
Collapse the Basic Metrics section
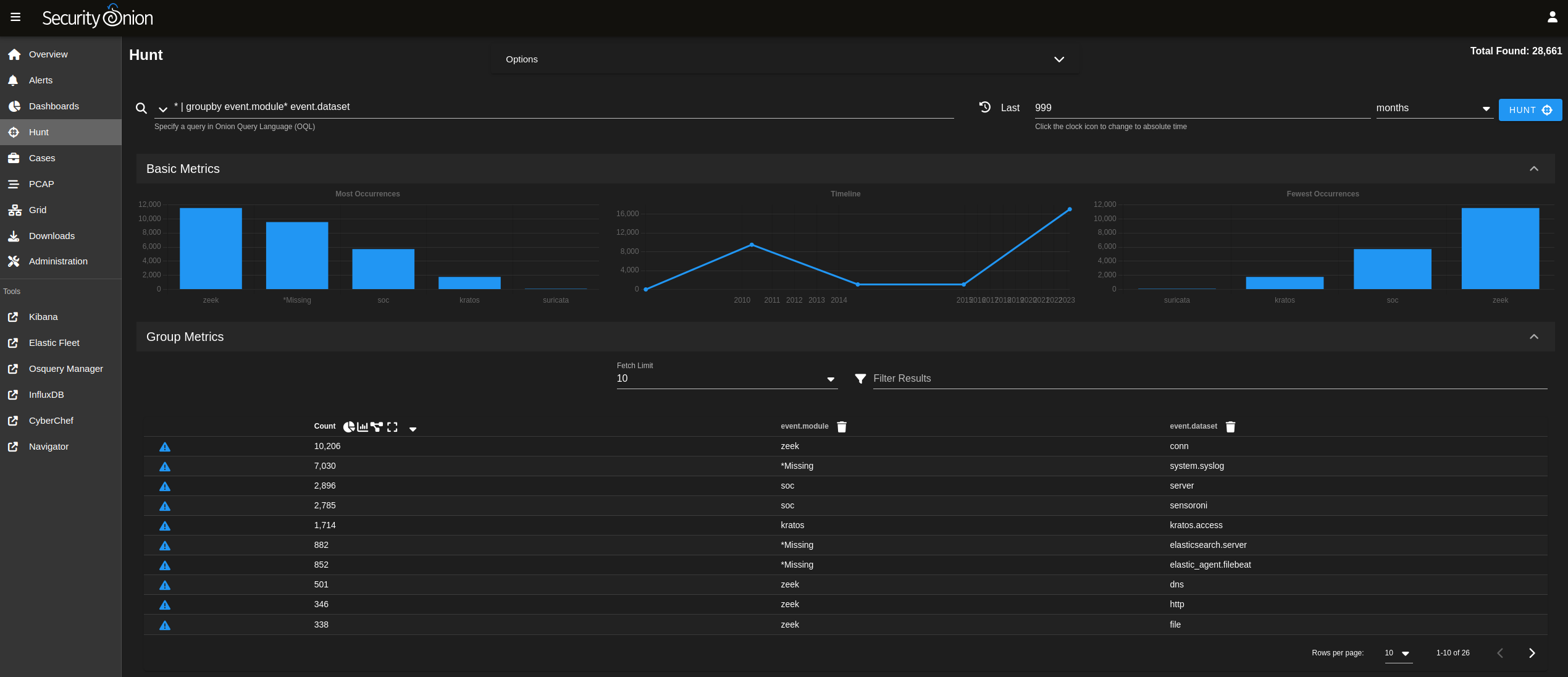point(1534,168)
